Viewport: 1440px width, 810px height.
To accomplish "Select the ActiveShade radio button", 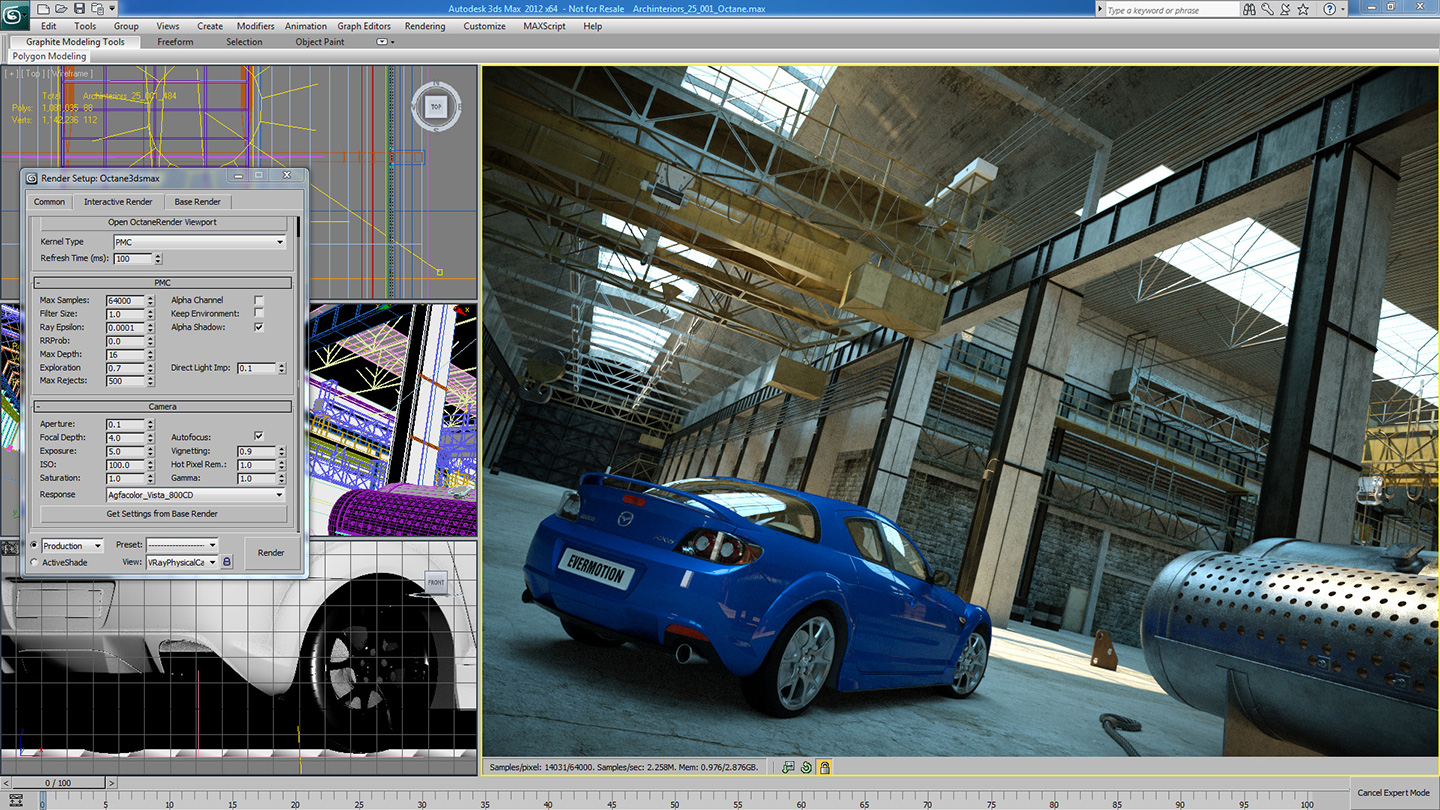I will 35,562.
